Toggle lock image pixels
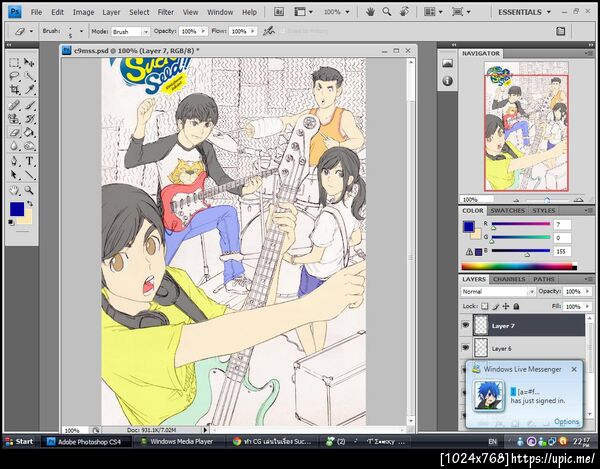Viewport: 600px width, 469px height. 496,306
